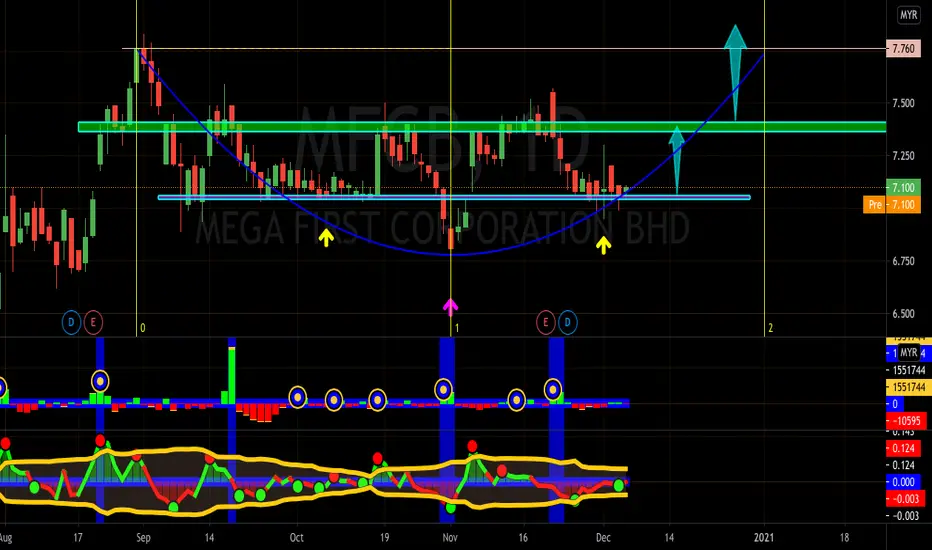Click the red -0.003 oscillator value label

click(906, 498)
